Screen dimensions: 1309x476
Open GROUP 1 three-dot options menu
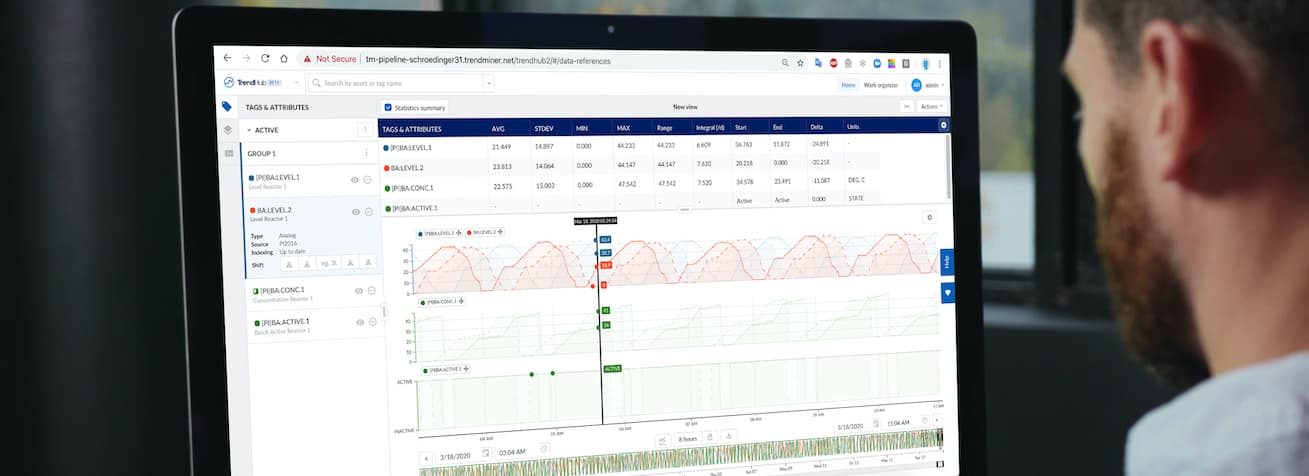pyautogui.click(x=366, y=153)
